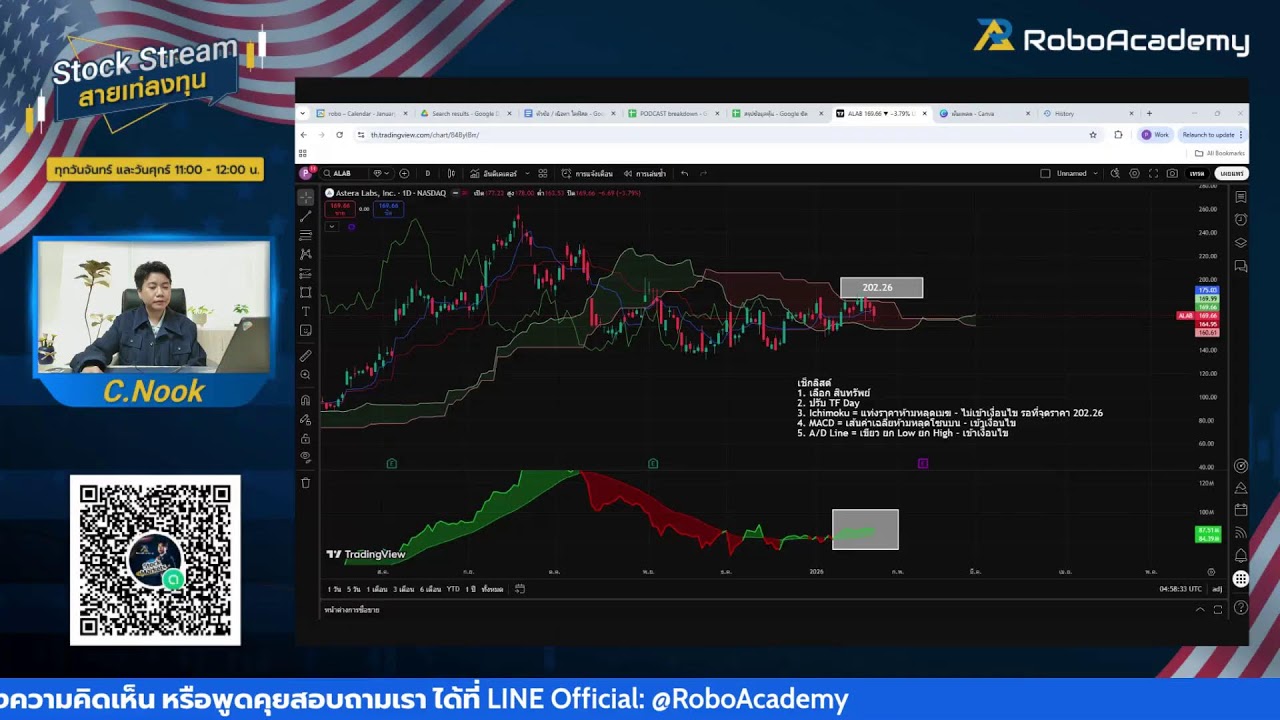The image size is (1280, 720).
Task: Undo the last chart action
Action: (685, 174)
